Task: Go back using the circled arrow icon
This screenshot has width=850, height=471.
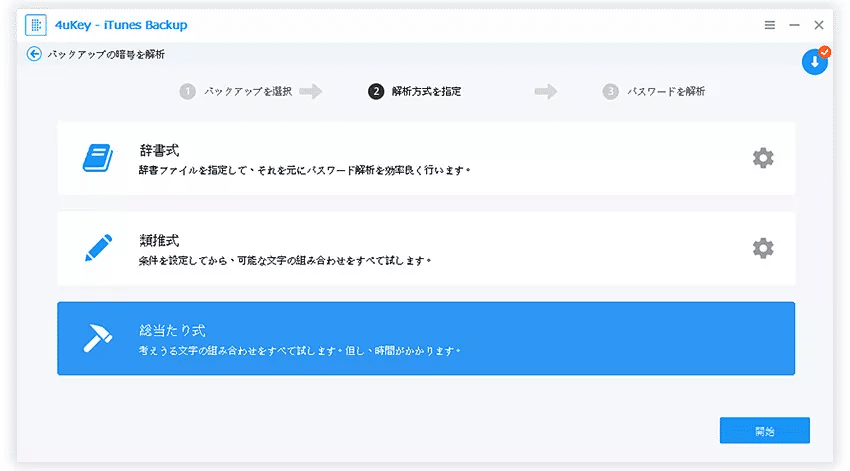Action: point(34,54)
